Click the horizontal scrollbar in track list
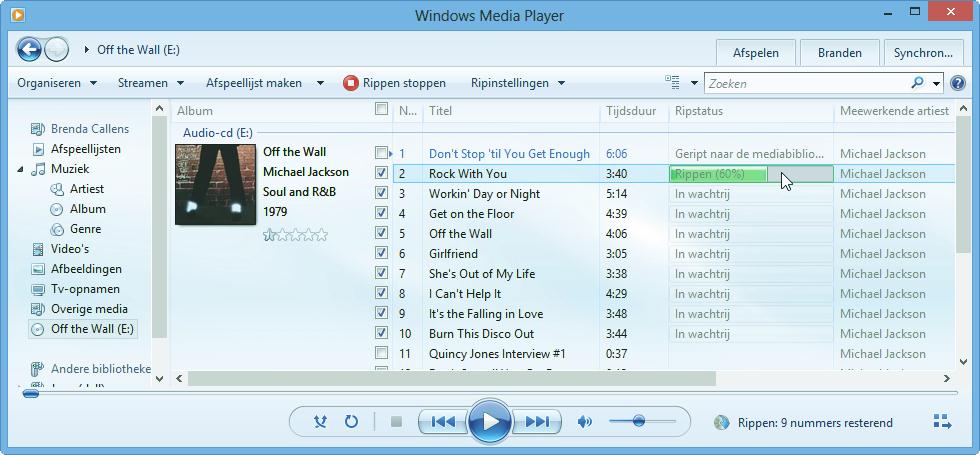980x455 pixels. [451, 378]
